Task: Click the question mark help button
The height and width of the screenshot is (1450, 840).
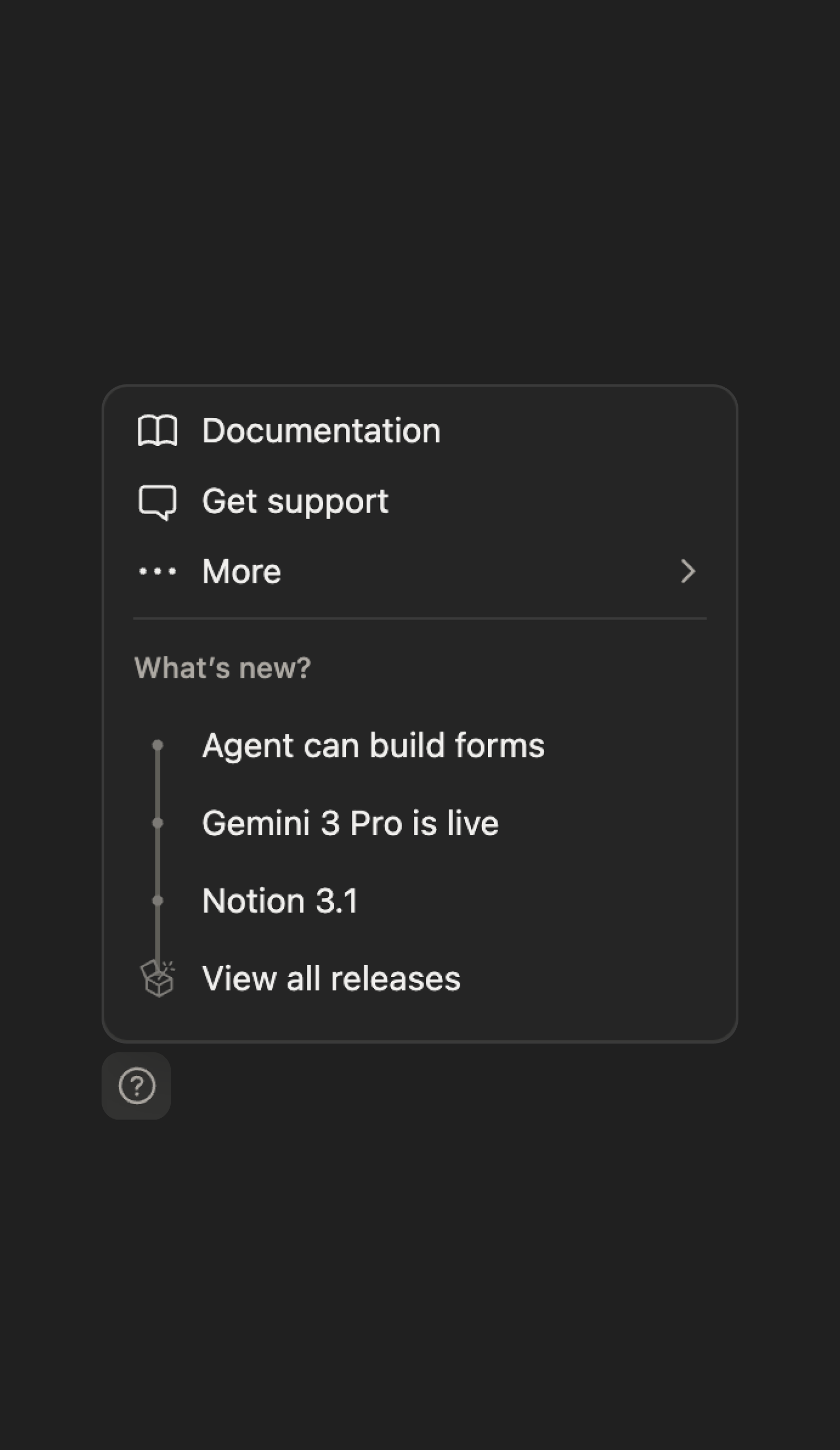Action: (136, 1086)
